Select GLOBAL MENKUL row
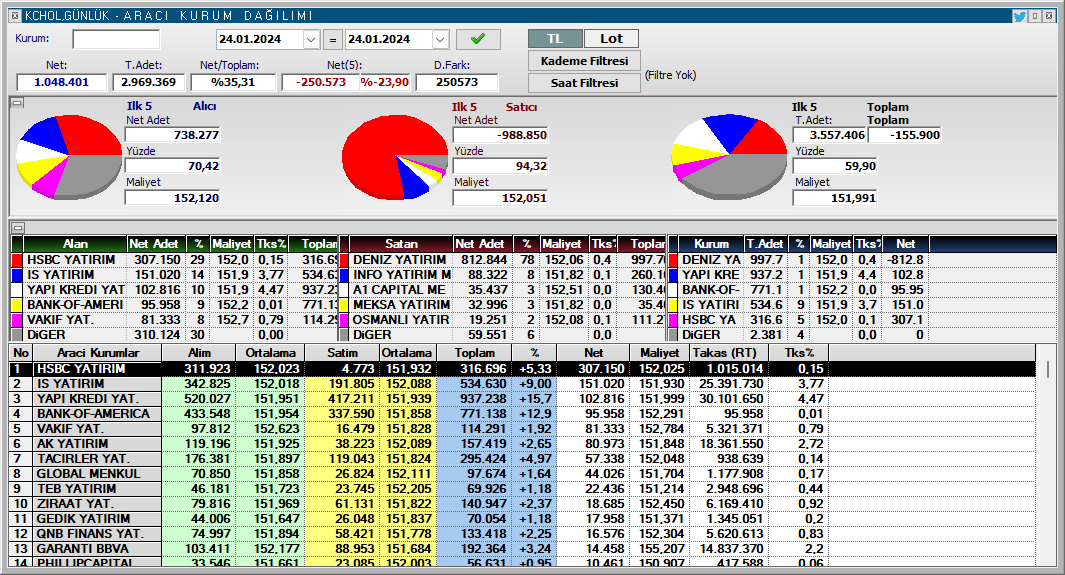The height and width of the screenshot is (575, 1065). click(x=522, y=473)
